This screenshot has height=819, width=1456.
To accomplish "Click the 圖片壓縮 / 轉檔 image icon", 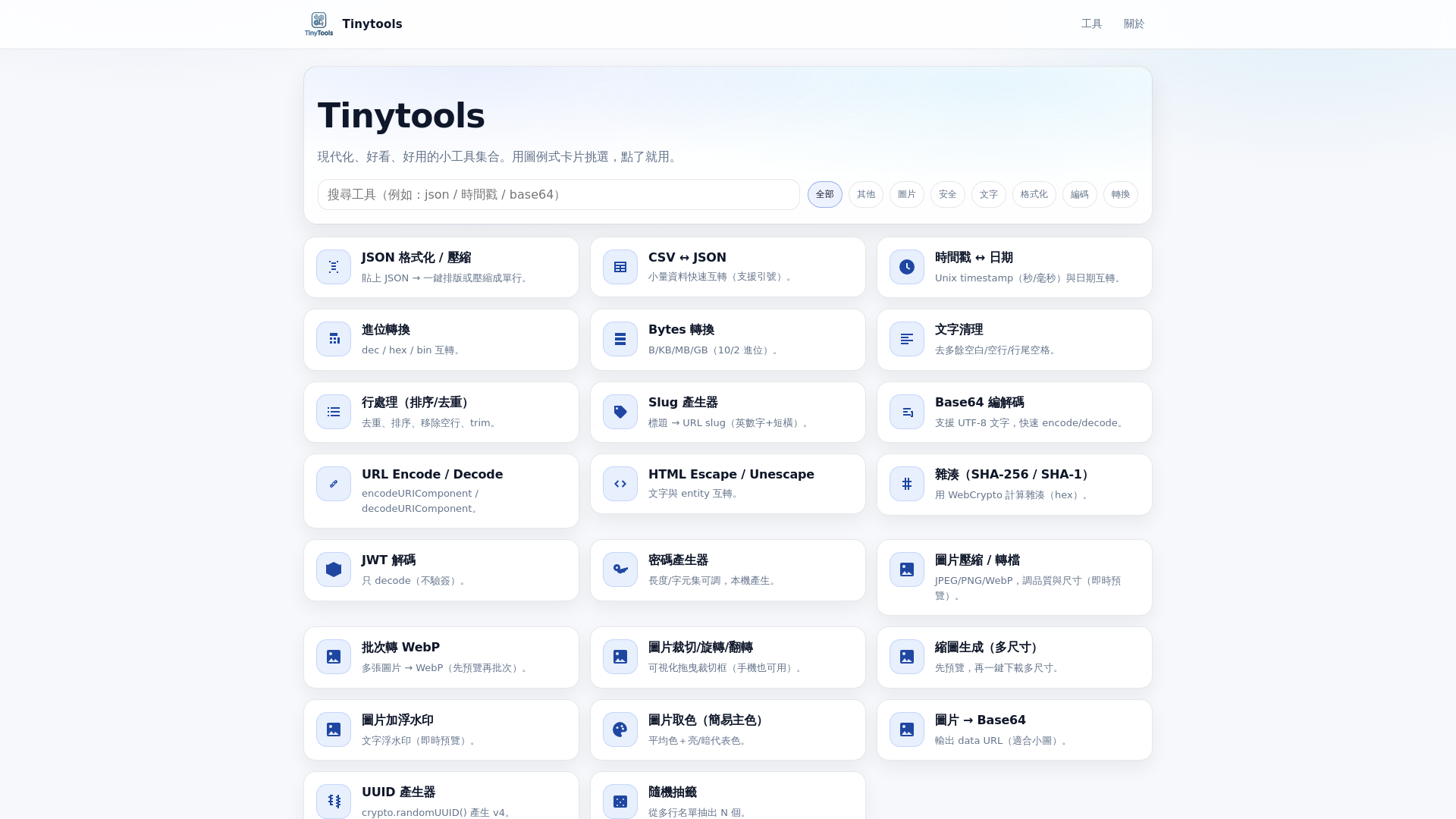I will (907, 570).
